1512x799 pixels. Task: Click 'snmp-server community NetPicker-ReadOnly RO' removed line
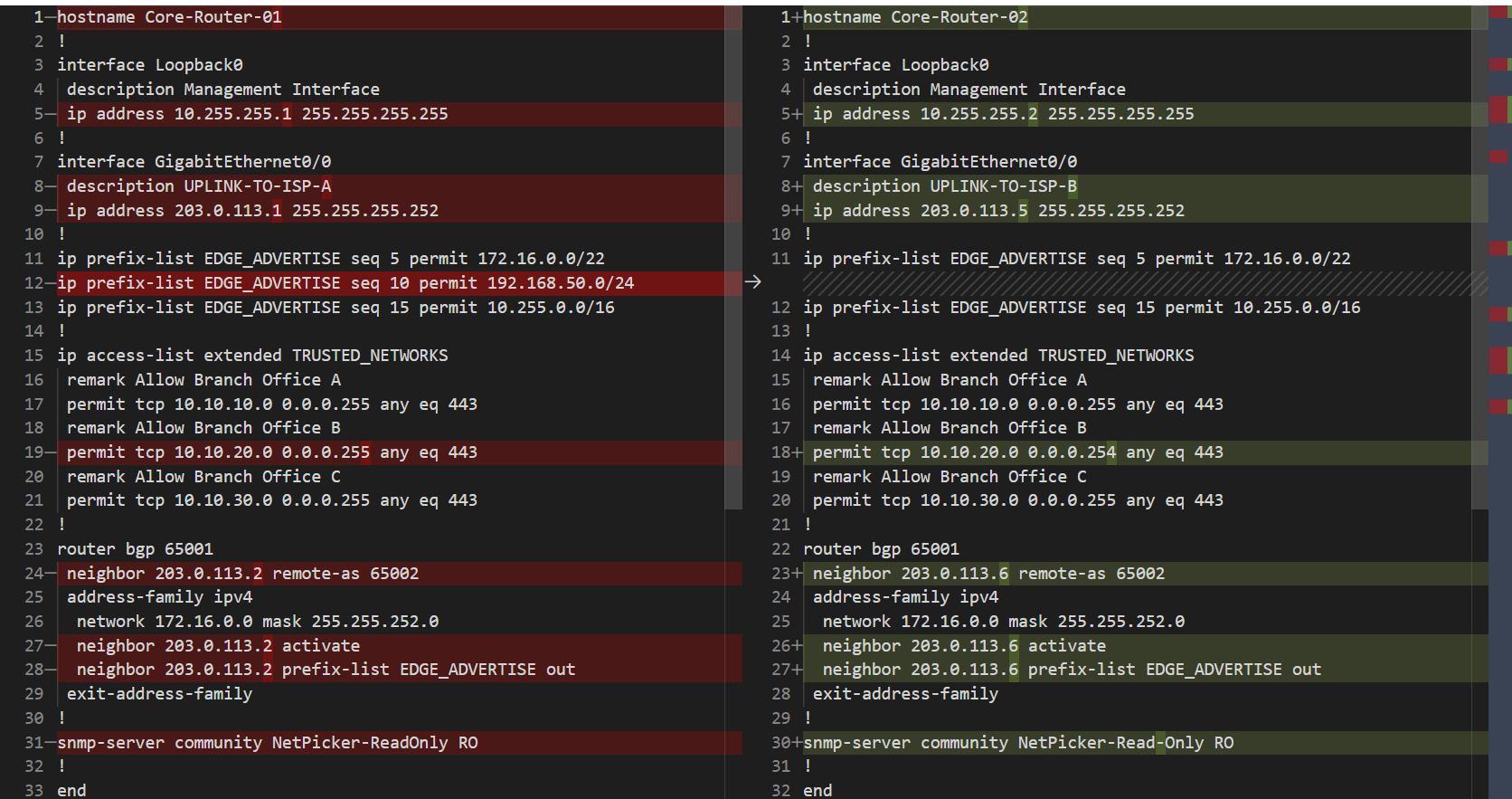(x=268, y=743)
